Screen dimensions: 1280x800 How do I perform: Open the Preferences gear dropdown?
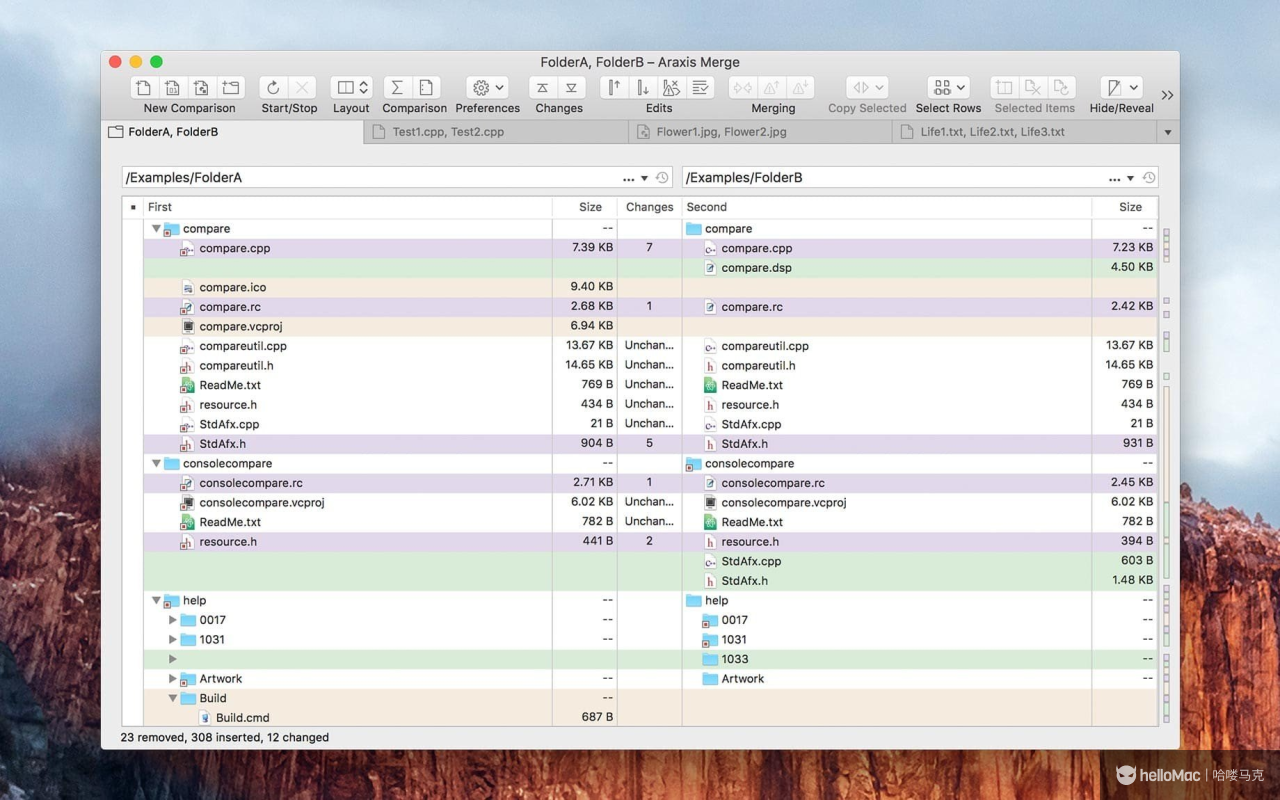click(488, 88)
